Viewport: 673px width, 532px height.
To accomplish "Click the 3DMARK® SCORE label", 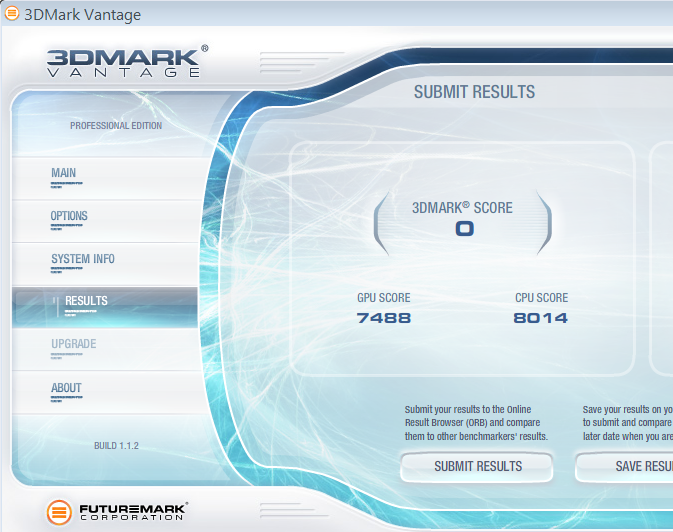I will (462, 208).
